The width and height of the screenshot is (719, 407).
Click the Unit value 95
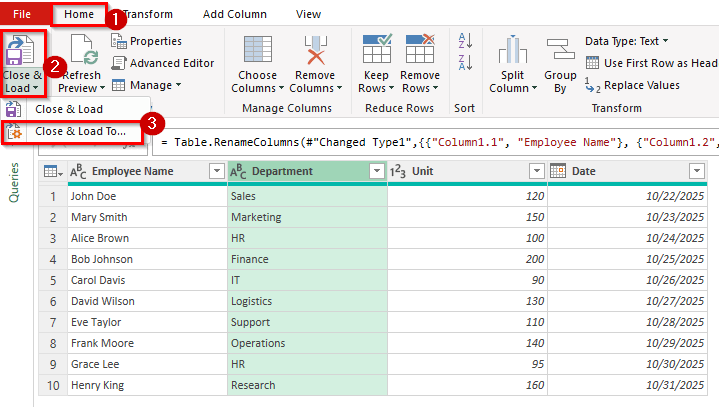(x=467, y=365)
